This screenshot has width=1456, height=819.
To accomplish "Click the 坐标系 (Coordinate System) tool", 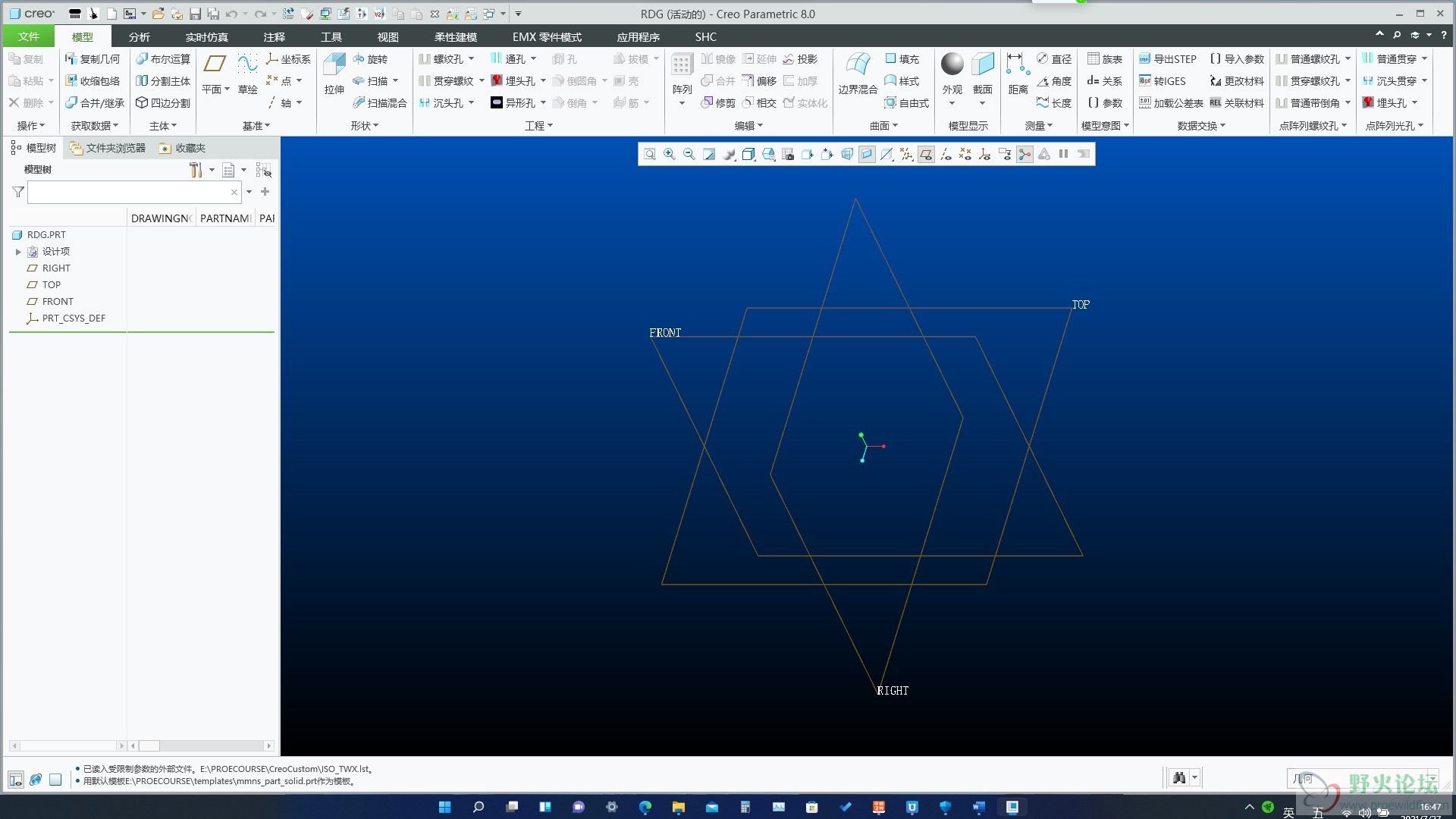I will click(288, 59).
